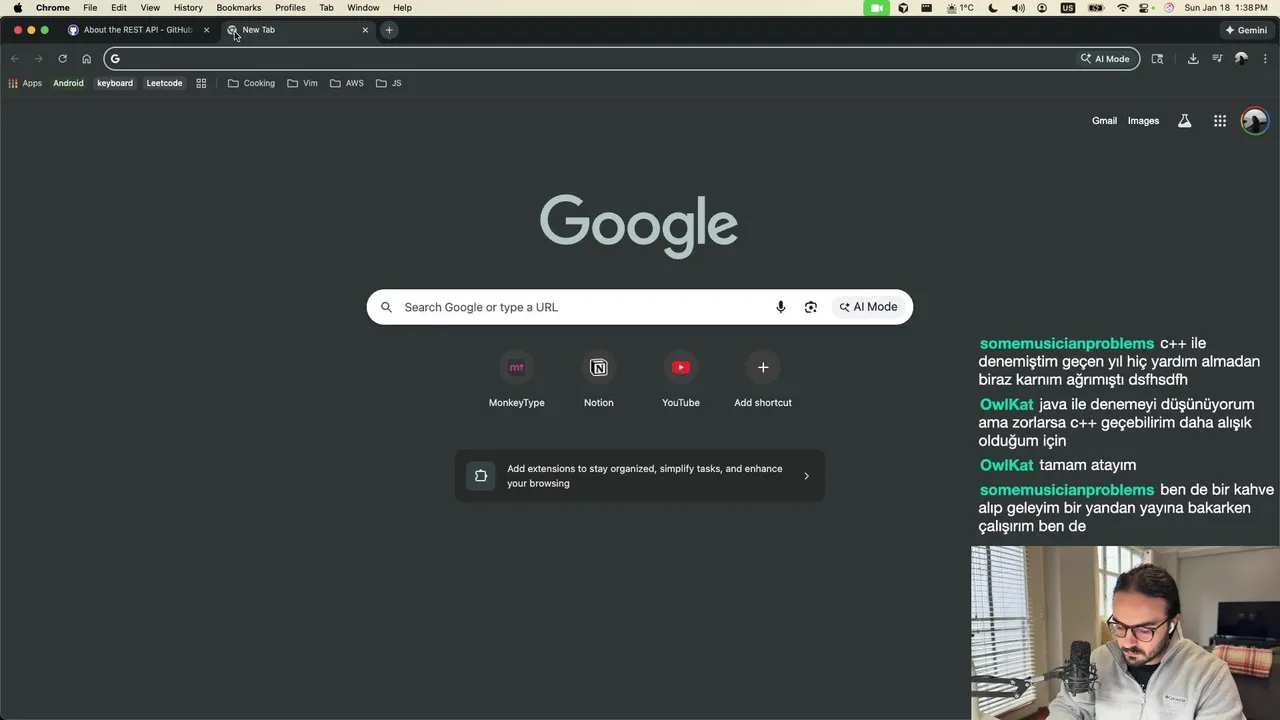Open the Google apps grid
Viewport: 1280px width, 720px height.
tap(1220, 121)
